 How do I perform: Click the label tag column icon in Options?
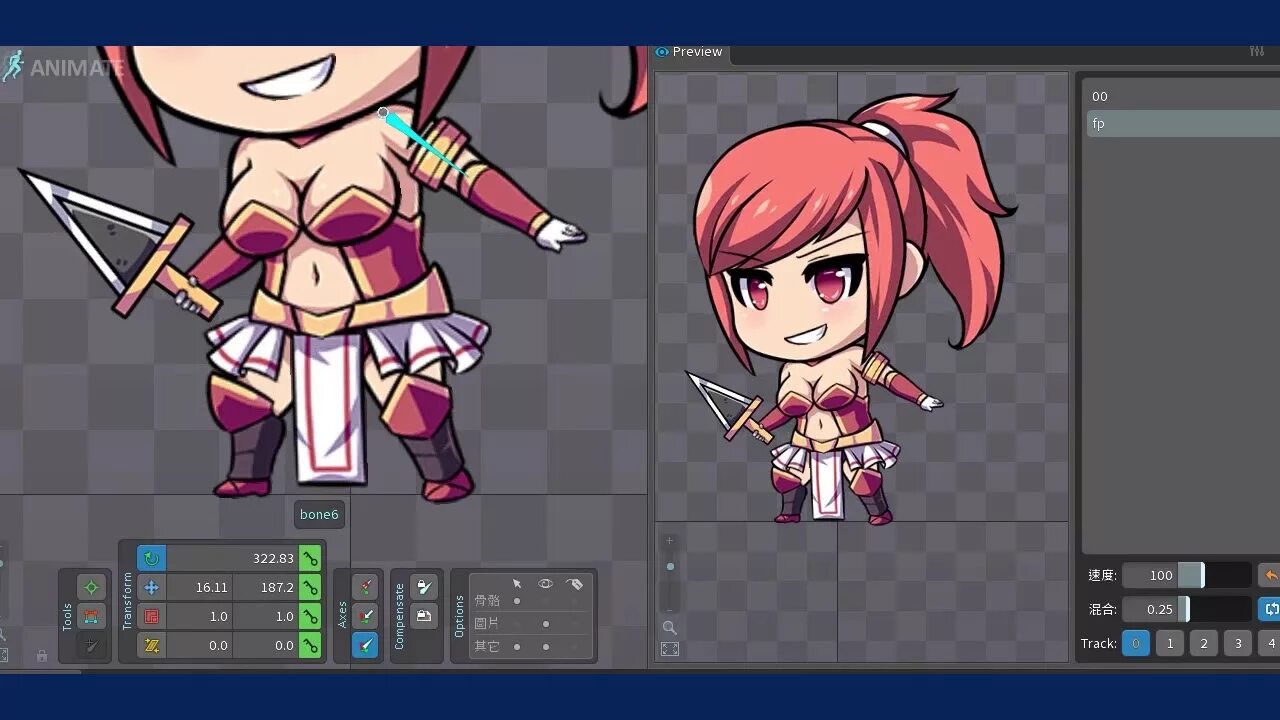coord(574,584)
